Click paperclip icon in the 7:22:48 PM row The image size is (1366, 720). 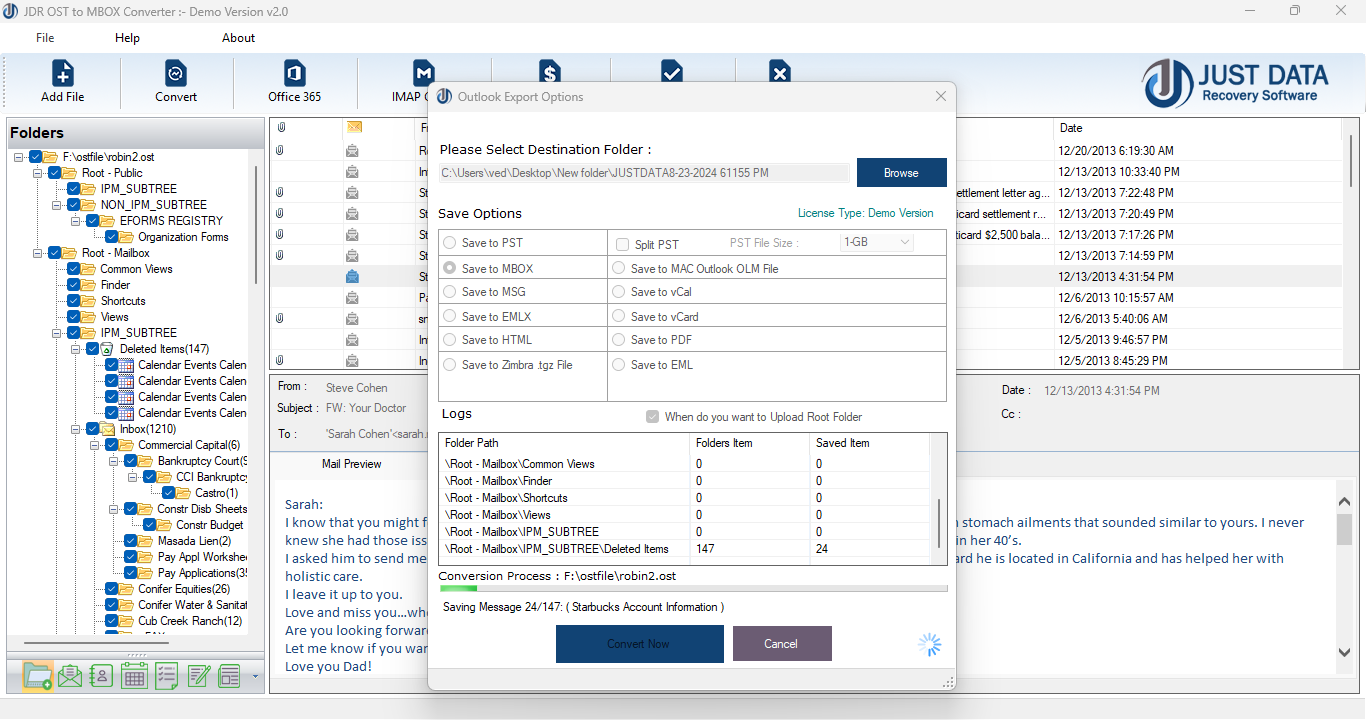pyautogui.click(x=281, y=193)
